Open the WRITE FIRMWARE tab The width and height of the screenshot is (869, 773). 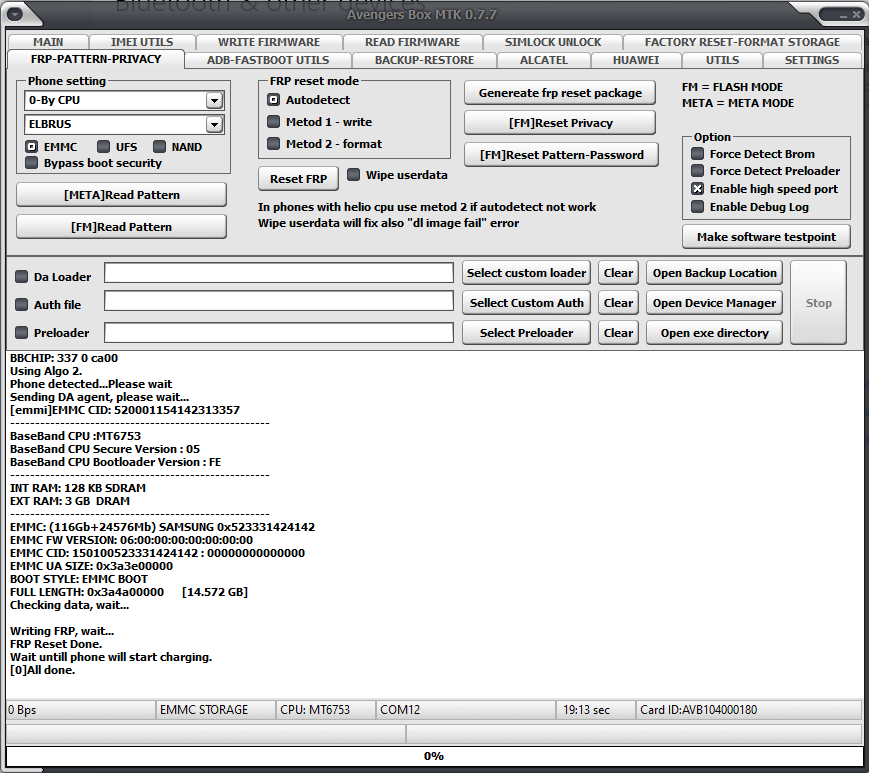(x=269, y=42)
